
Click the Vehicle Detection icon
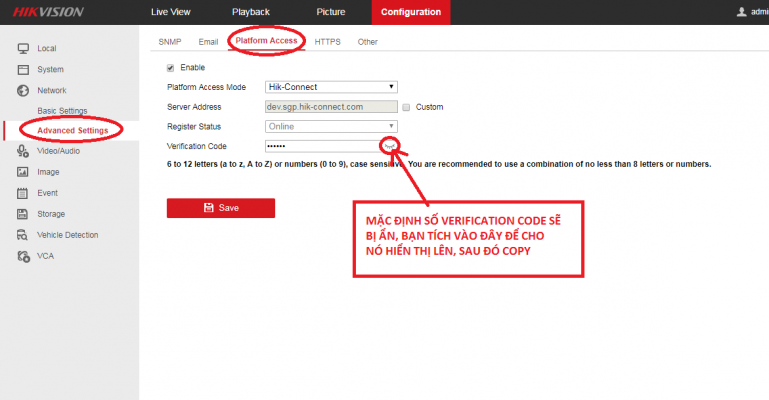(x=23, y=235)
